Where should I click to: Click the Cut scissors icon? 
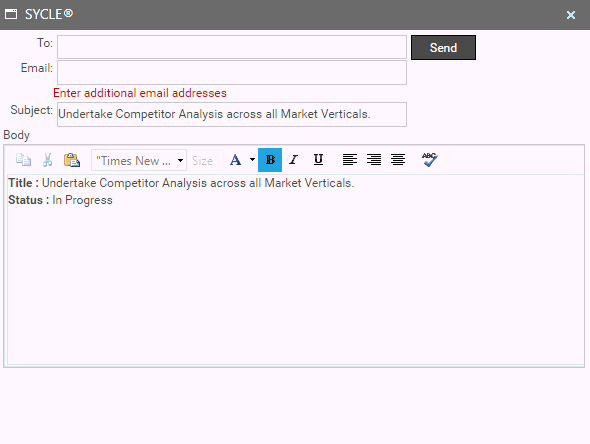[47, 160]
